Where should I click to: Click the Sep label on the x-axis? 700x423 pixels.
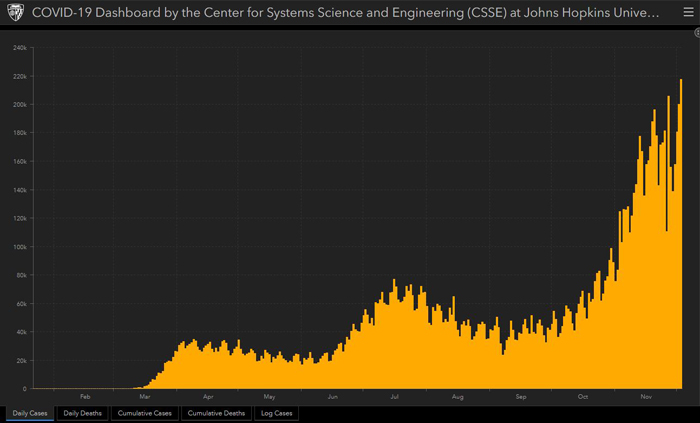[520, 397]
